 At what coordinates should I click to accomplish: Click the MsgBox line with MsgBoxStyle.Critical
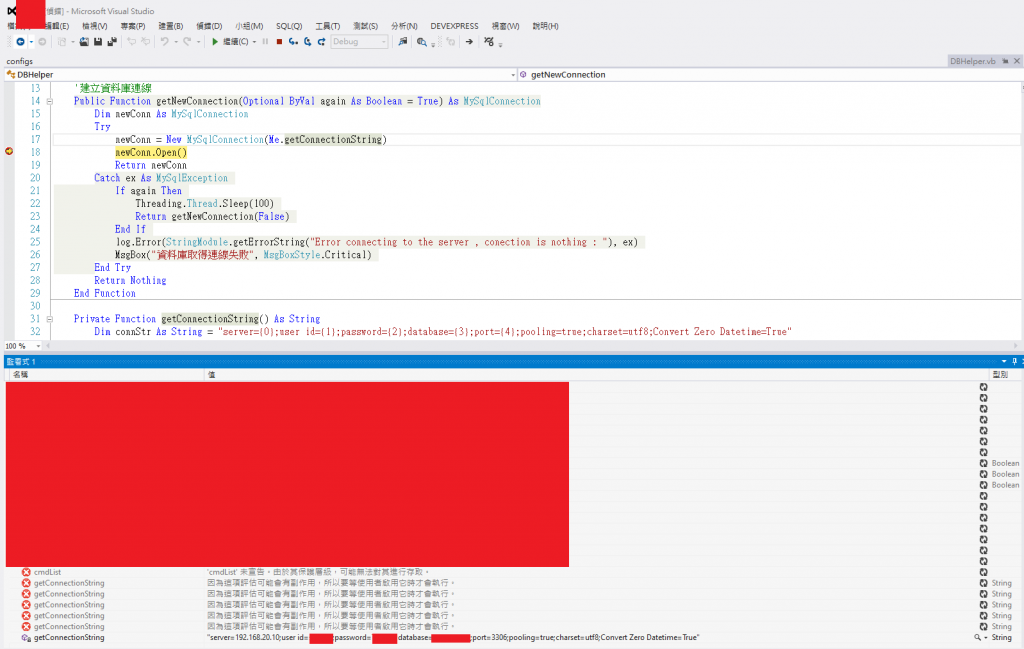tap(243, 255)
